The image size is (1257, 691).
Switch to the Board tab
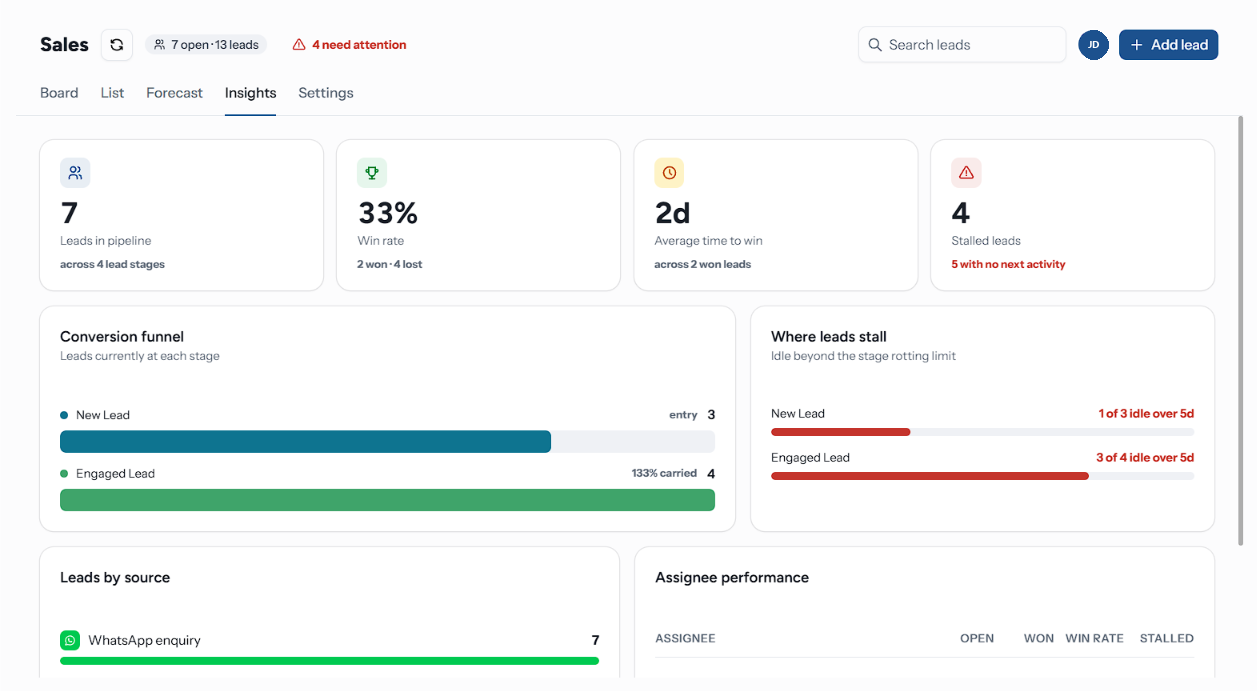click(59, 93)
